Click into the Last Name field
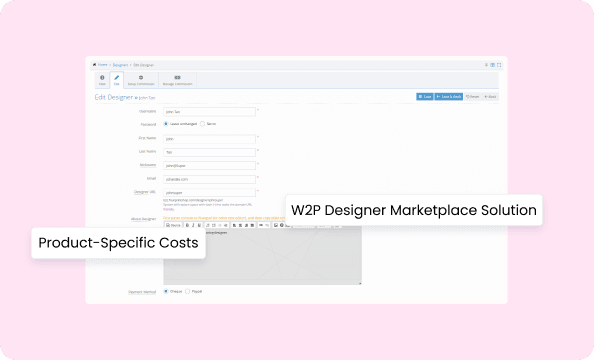Image resolution: width=594 pixels, height=360 pixels. 209,152
